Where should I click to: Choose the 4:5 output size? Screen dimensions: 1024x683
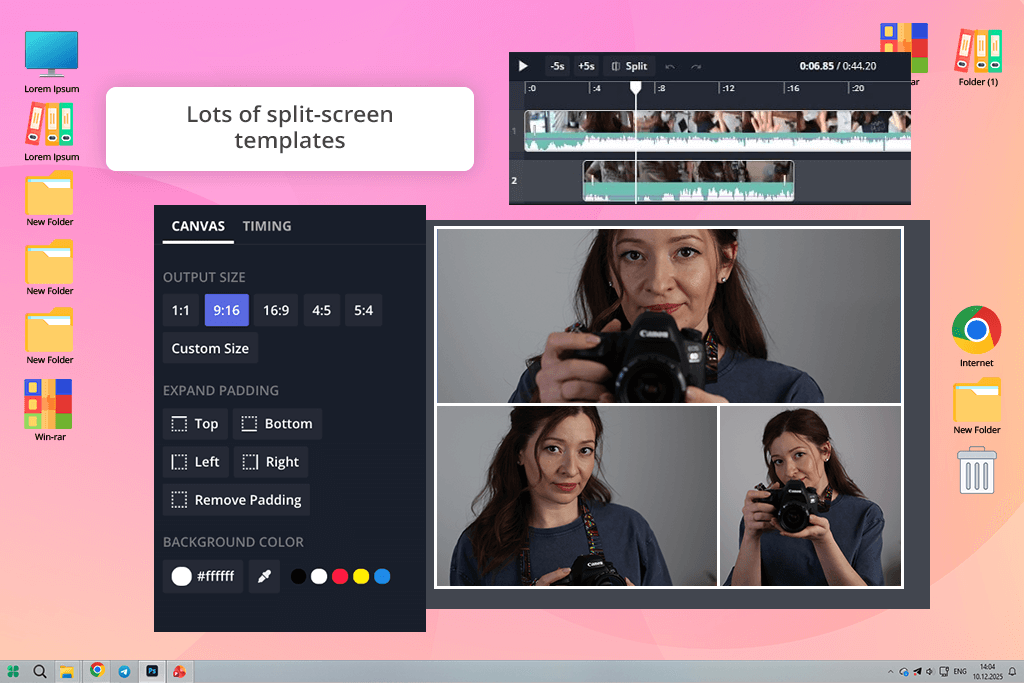pos(321,310)
